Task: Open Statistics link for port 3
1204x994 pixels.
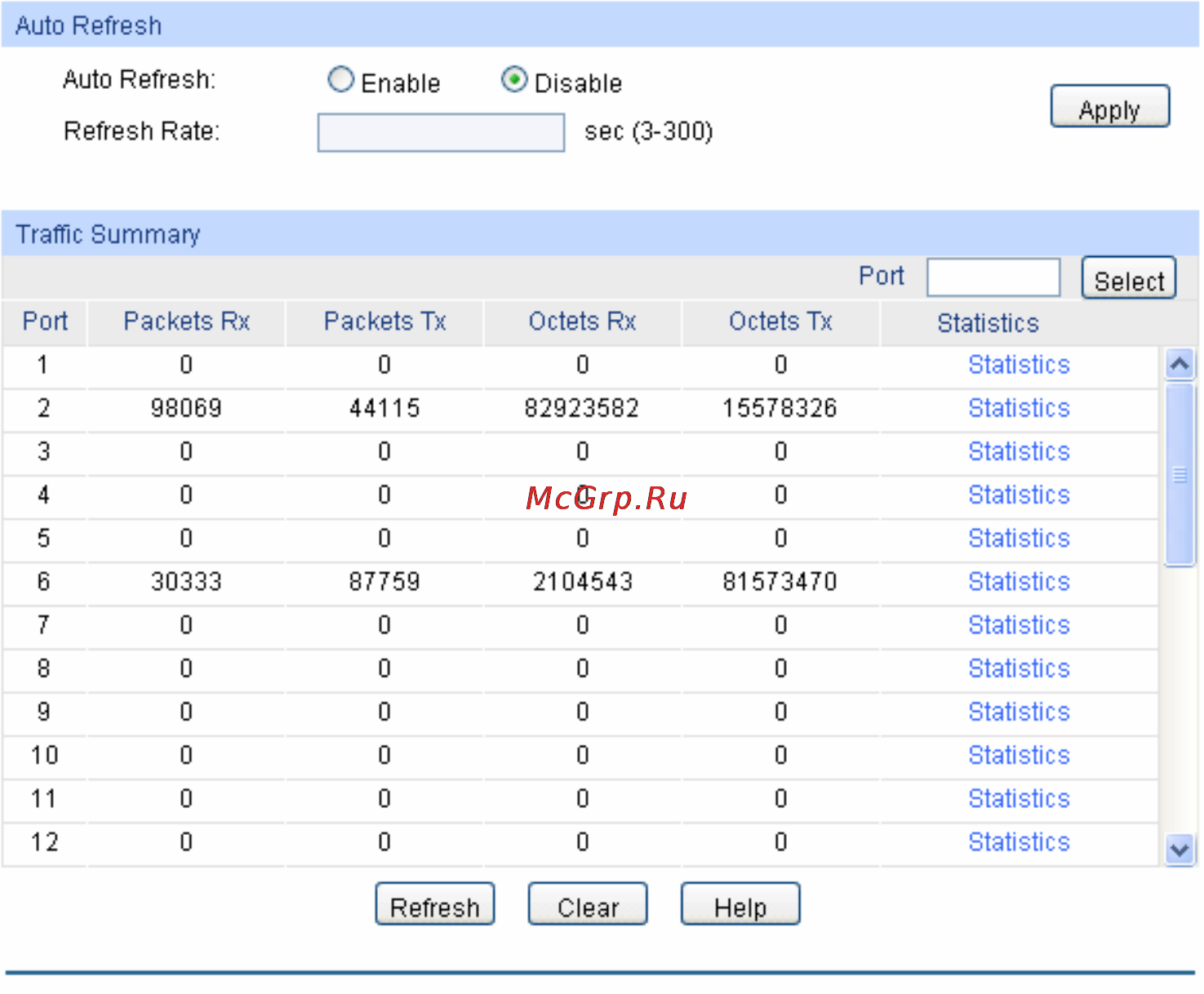Action: tap(1019, 451)
